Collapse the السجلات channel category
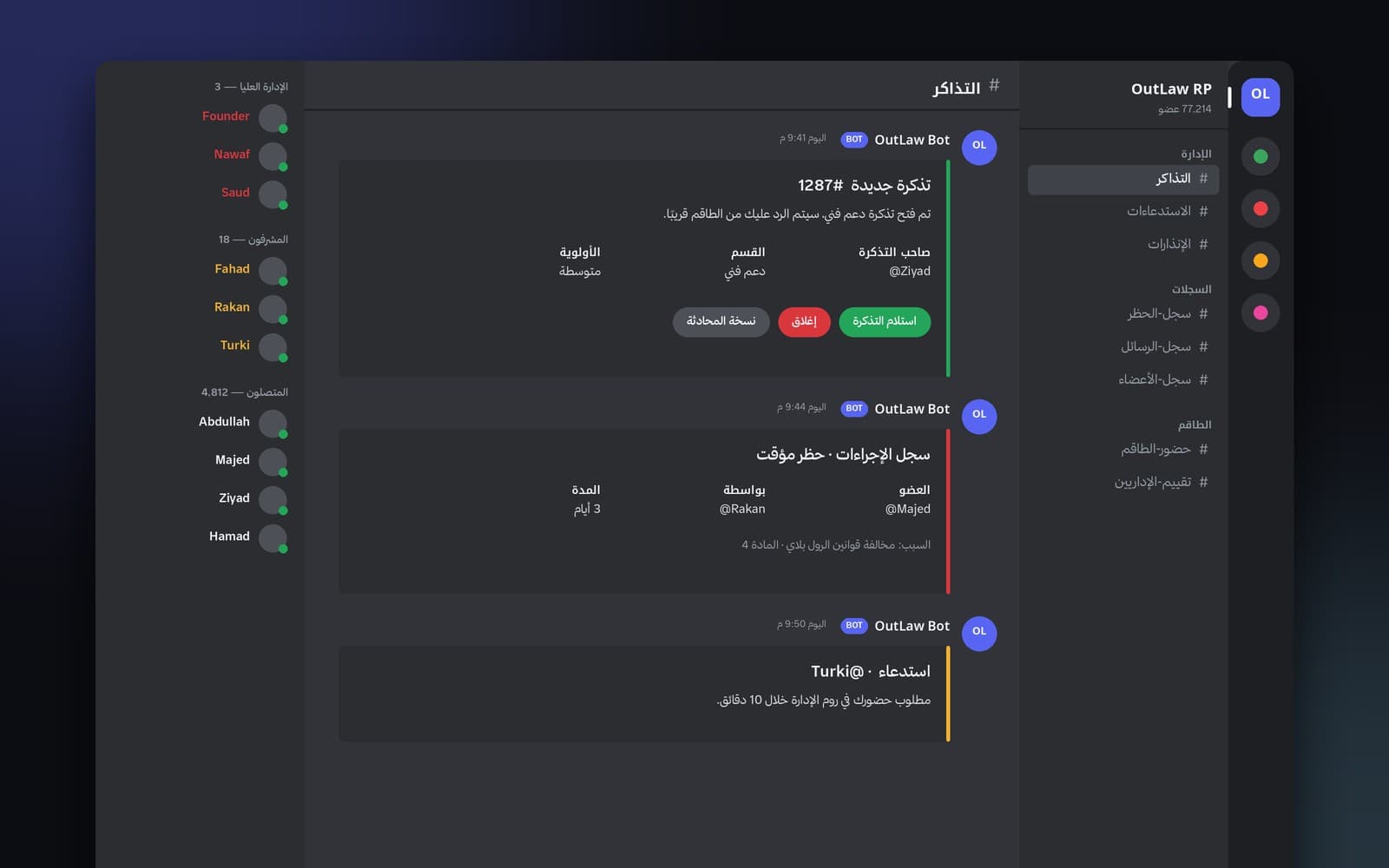 (1191, 289)
